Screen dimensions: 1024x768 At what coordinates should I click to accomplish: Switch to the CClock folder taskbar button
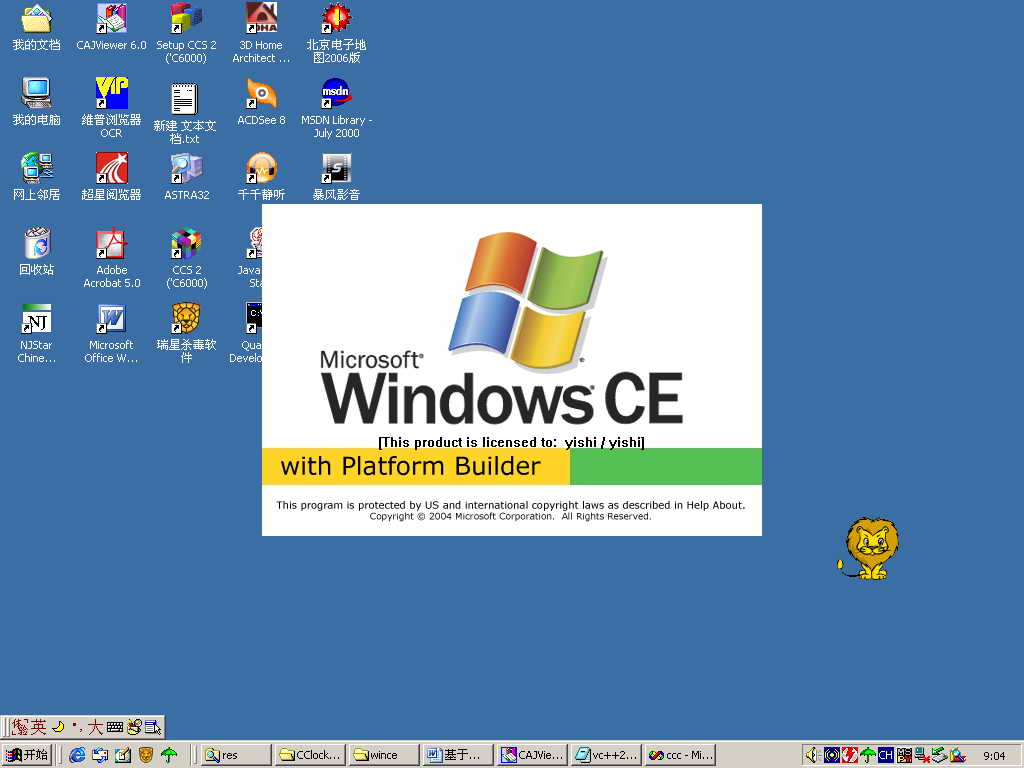click(x=310, y=755)
